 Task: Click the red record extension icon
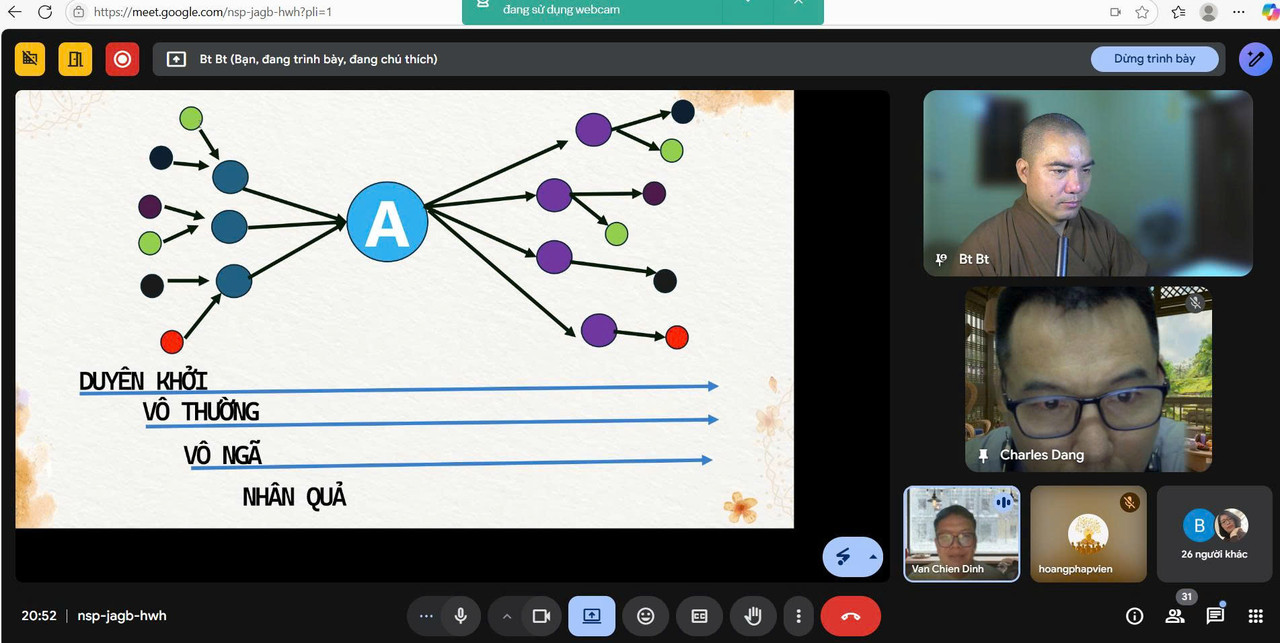click(x=122, y=59)
